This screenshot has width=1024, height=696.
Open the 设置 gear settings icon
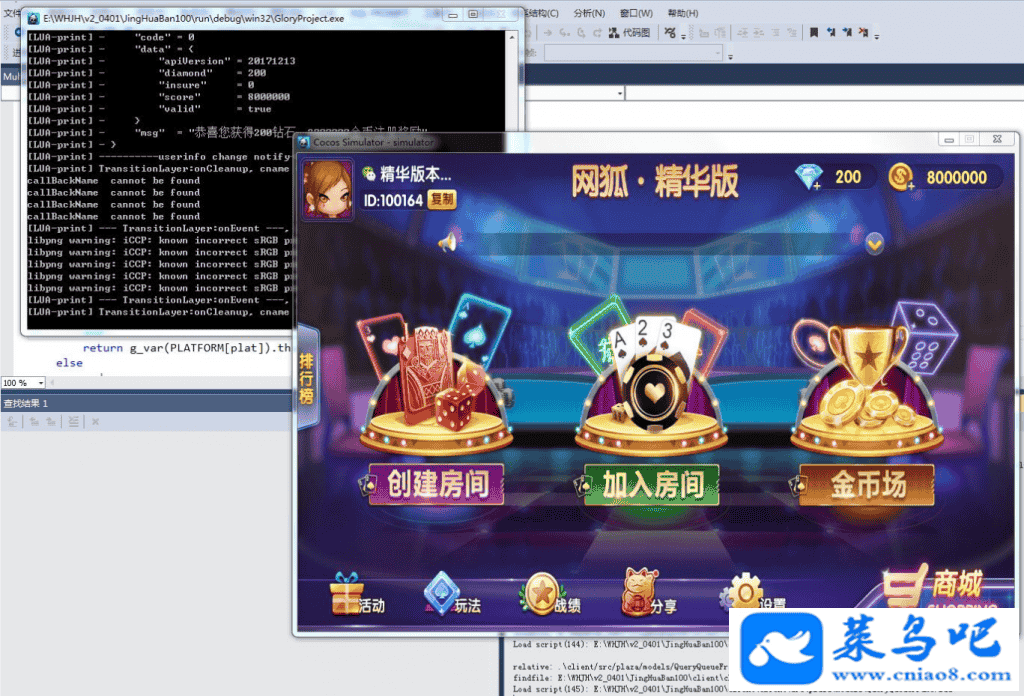745,594
